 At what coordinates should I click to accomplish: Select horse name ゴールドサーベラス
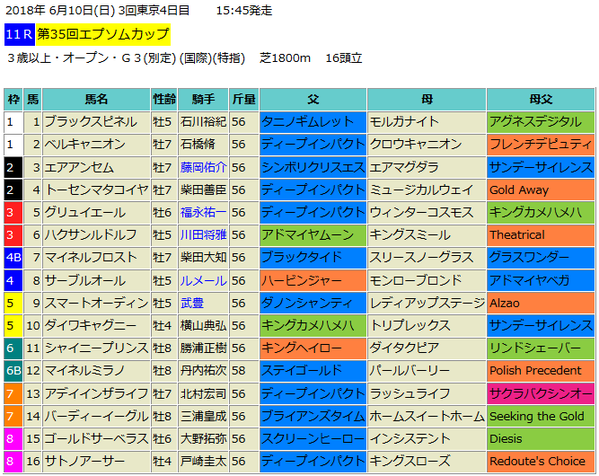96,439
